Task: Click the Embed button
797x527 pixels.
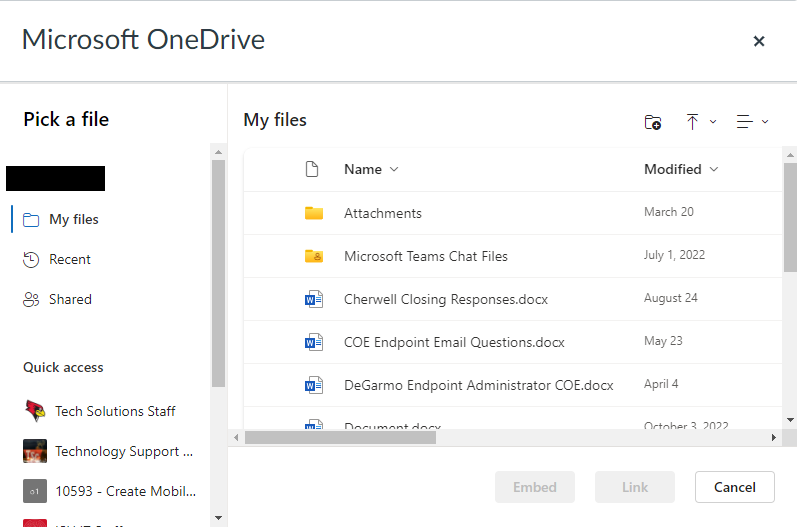Action: (x=535, y=487)
